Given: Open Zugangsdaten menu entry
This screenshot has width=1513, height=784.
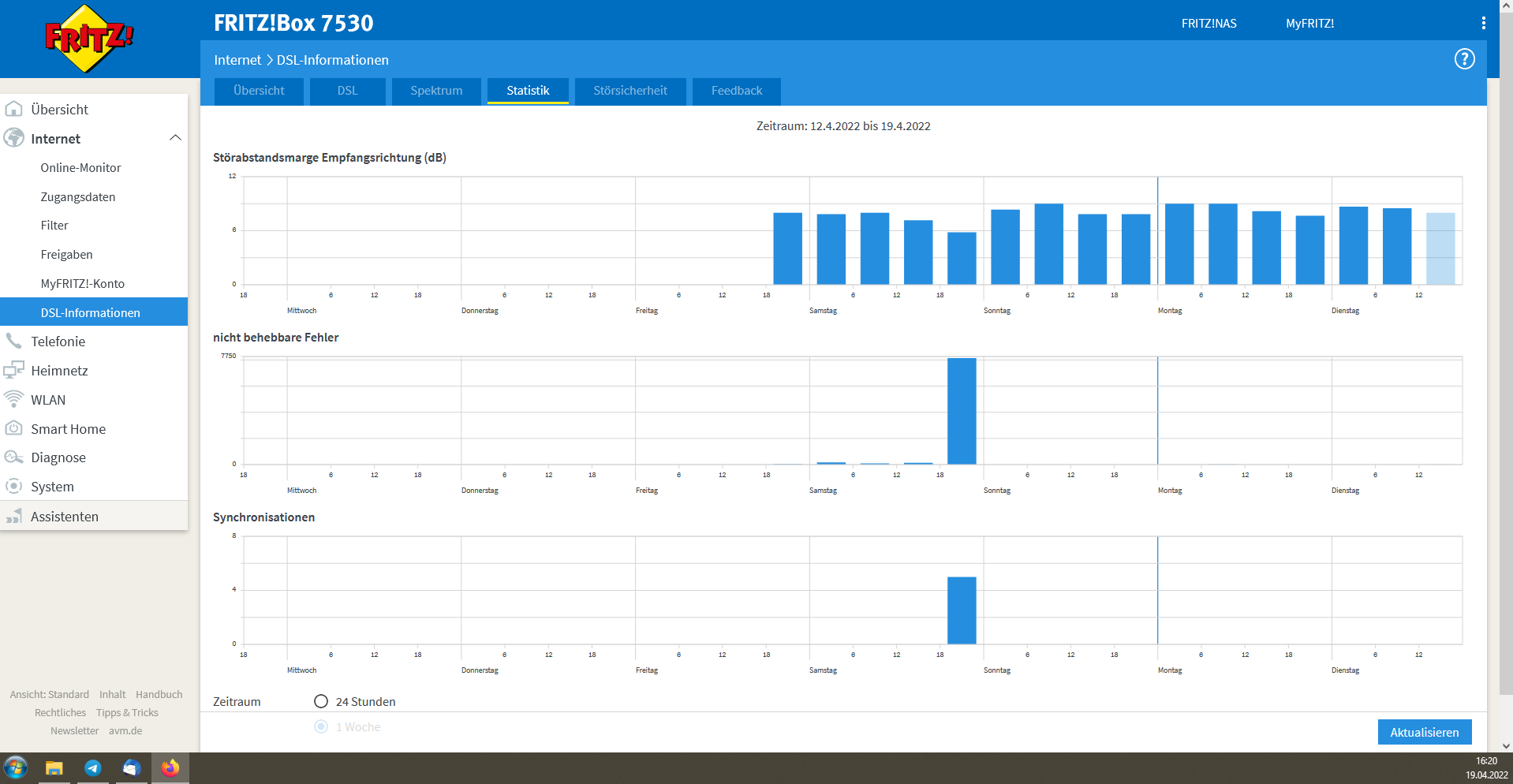Looking at the screenshot, I should 78,196.
